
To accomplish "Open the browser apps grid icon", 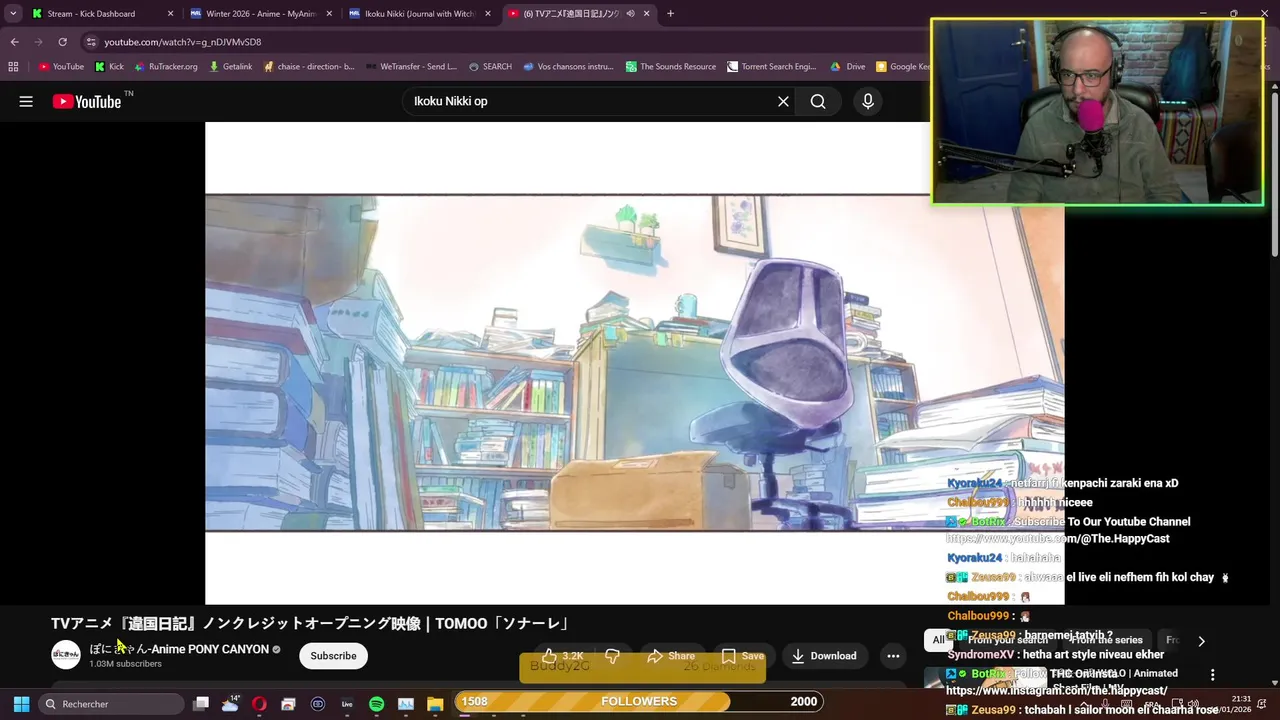I will [x=13, y=67].
